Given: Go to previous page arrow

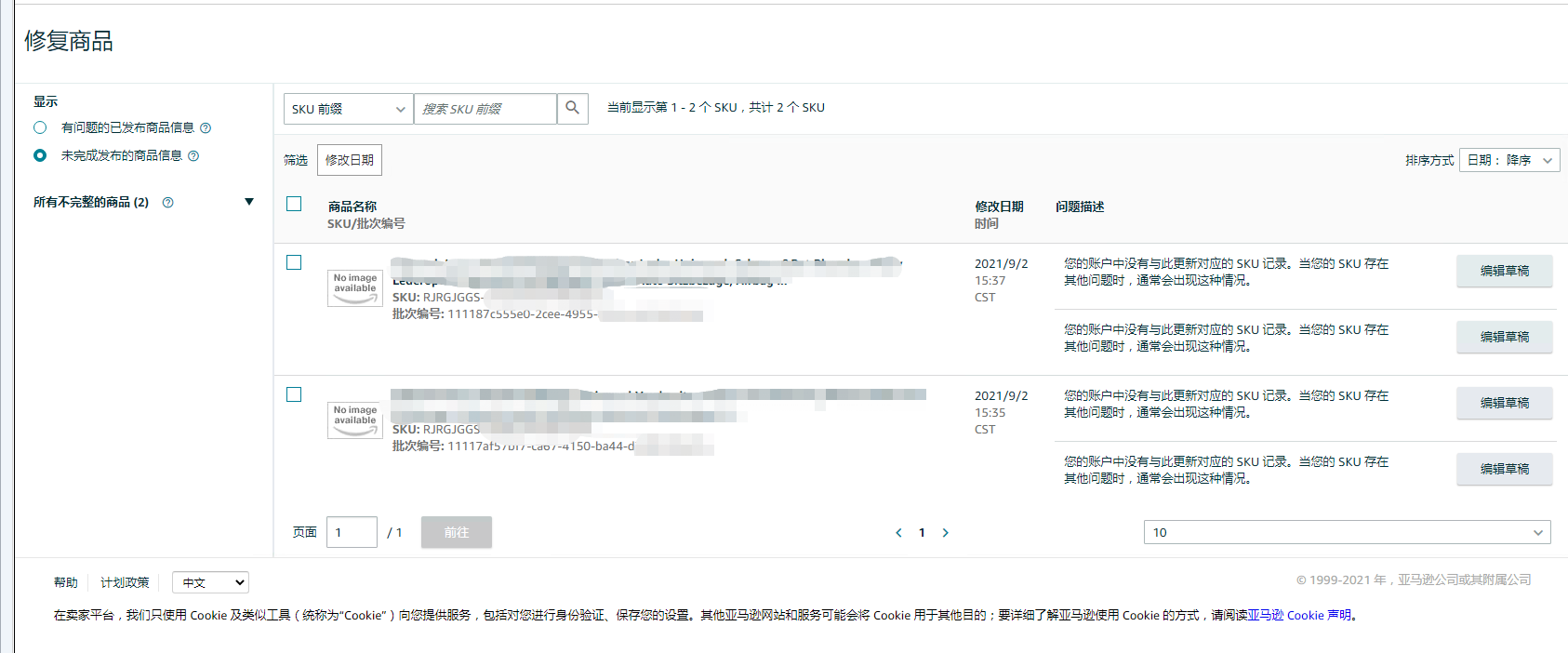Looking at the screenshot, I should 898,533.
